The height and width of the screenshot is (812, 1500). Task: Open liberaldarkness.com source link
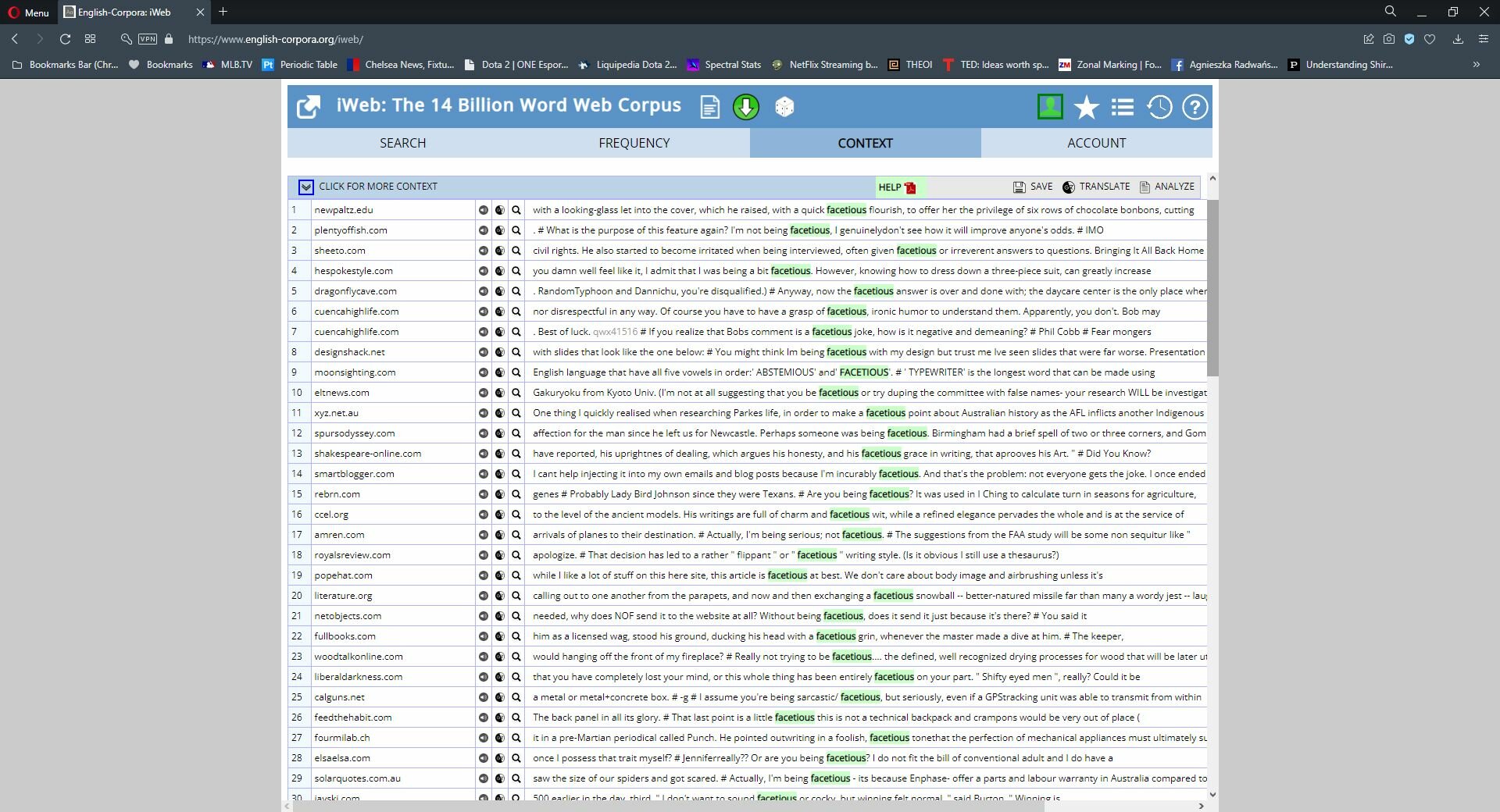(x=359, y=677)
